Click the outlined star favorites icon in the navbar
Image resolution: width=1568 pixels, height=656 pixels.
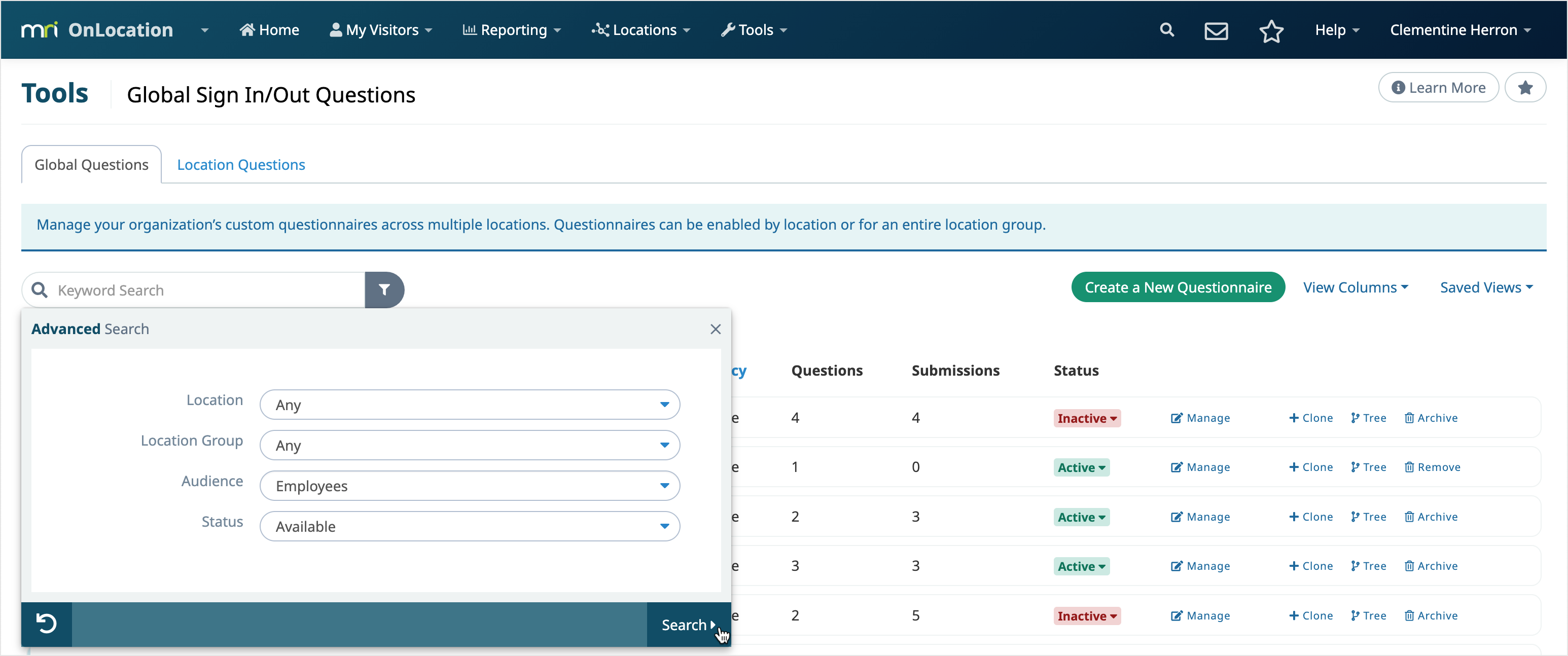tap(1271, 30)
